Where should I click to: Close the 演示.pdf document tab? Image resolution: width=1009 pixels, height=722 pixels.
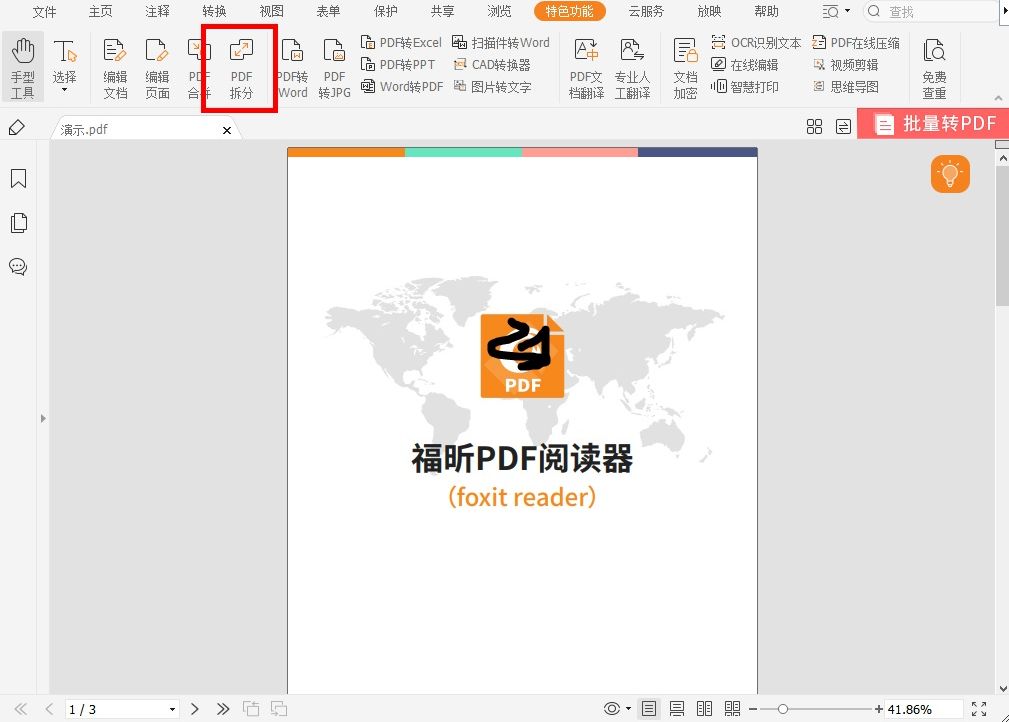pos(227,129)
